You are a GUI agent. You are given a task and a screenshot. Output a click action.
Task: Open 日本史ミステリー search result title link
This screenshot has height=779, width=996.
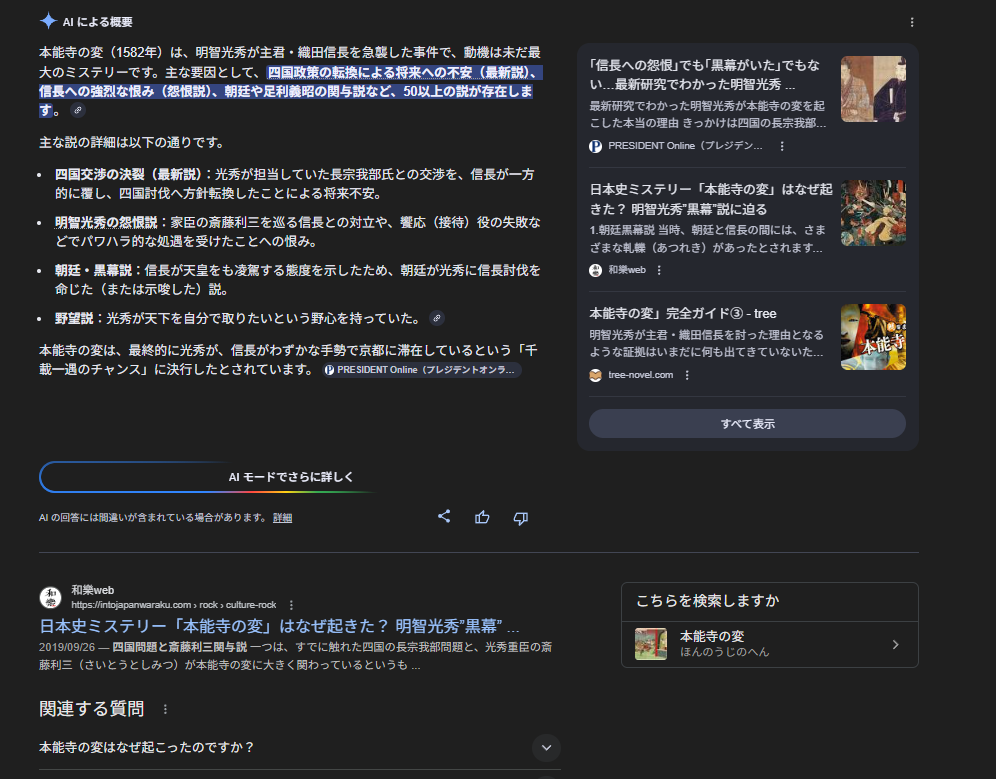pos(279,627)
